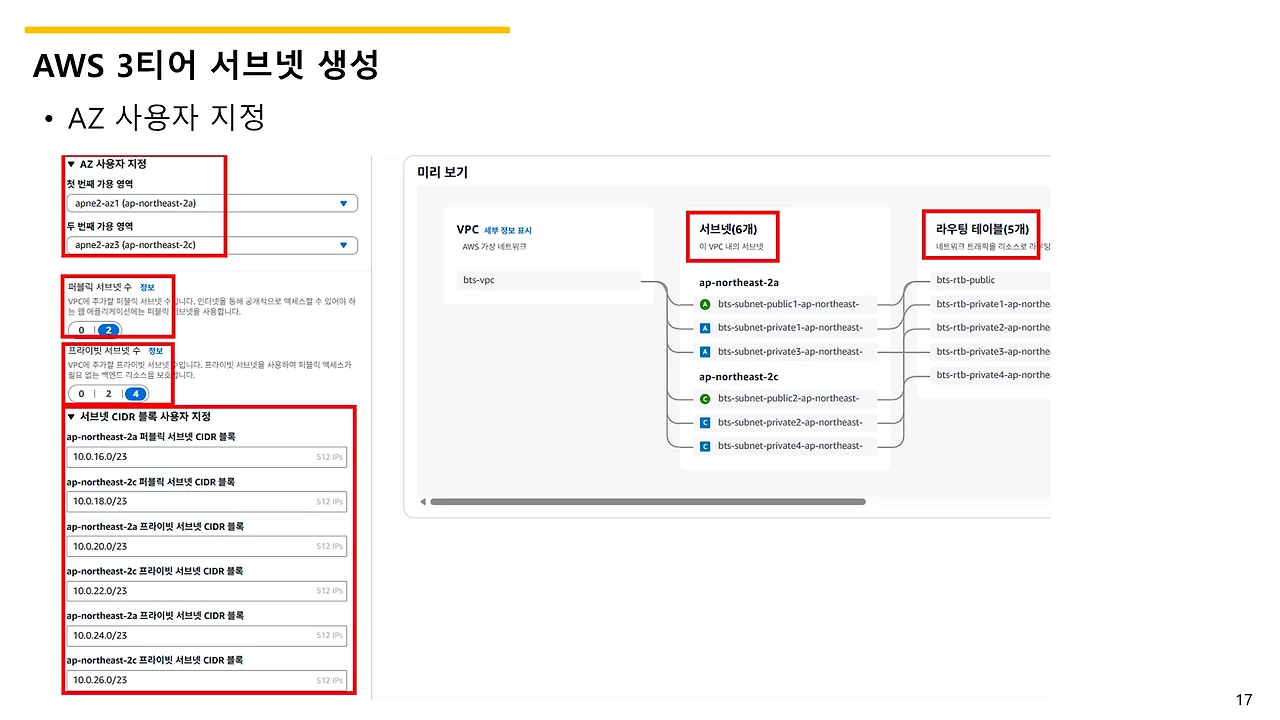Click the green C icon for bts-subnet-public2
The height and width of the screenshot is (720, 1280).
(705, 399)
